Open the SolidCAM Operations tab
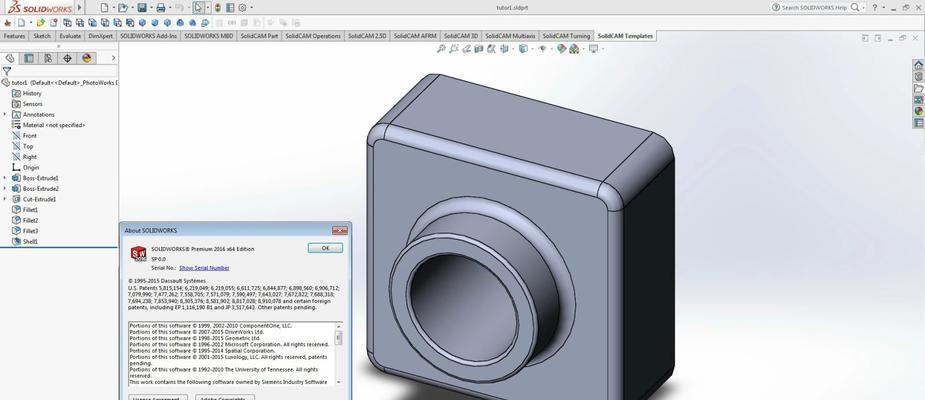Image resolution: width=925 pixels, height=400 pixels. 313,36
